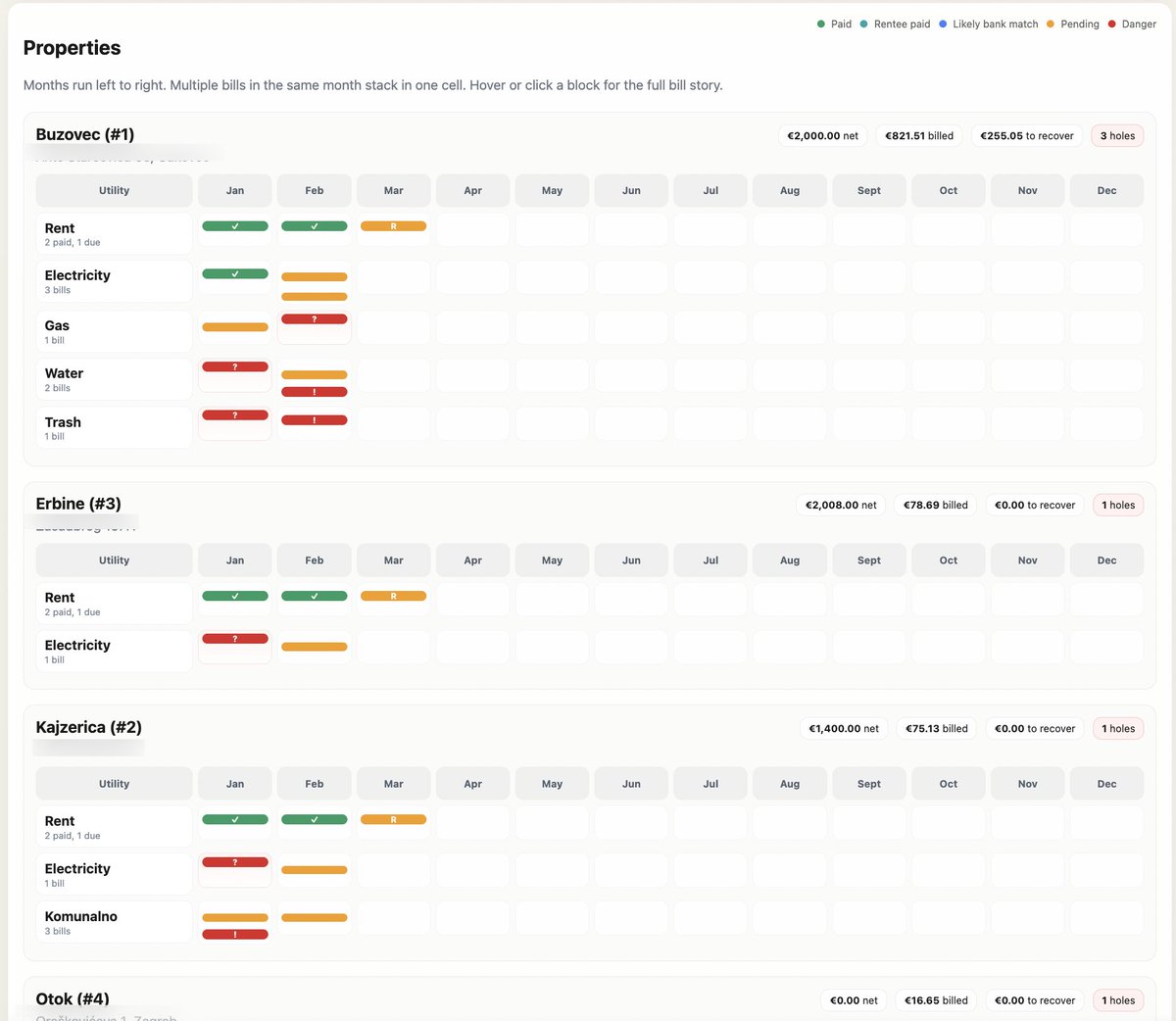
Task: Click Buzovec Rent January paid block
Action: point(235,226)
